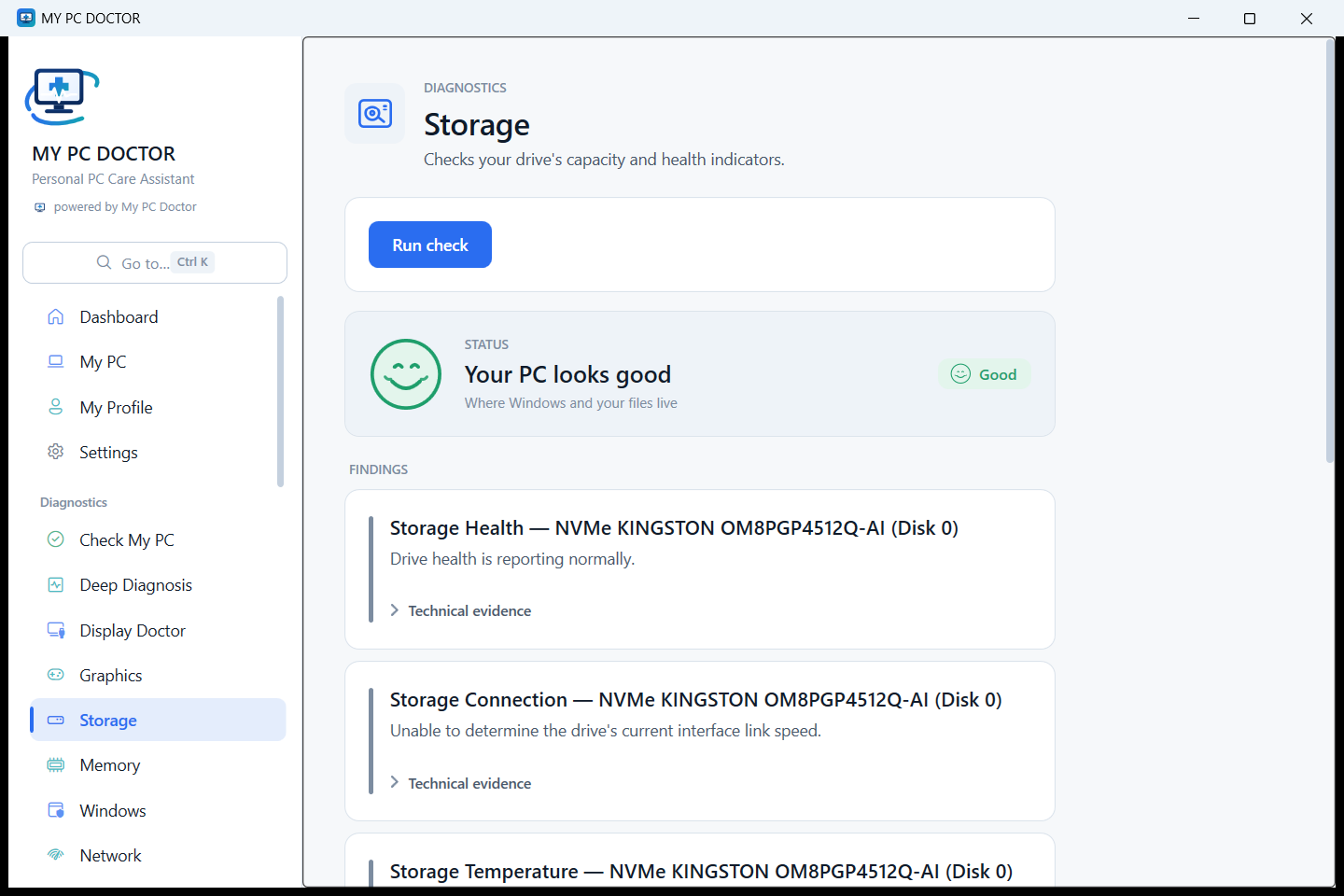Click the My Profile person icon
Screen dimensions: 1344x896
coord(56,407)
